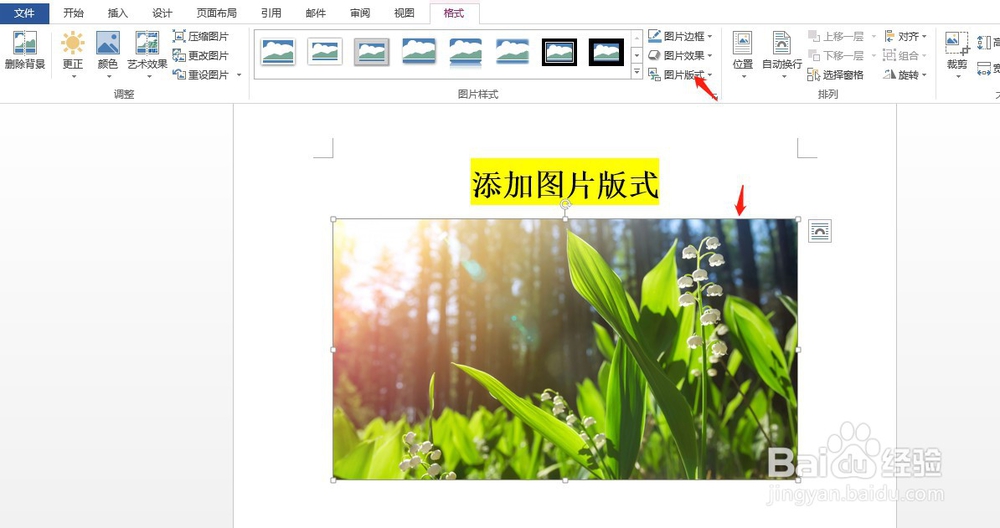
Task: Apply the second picture style with white frame
Action: tap(325, 52)
